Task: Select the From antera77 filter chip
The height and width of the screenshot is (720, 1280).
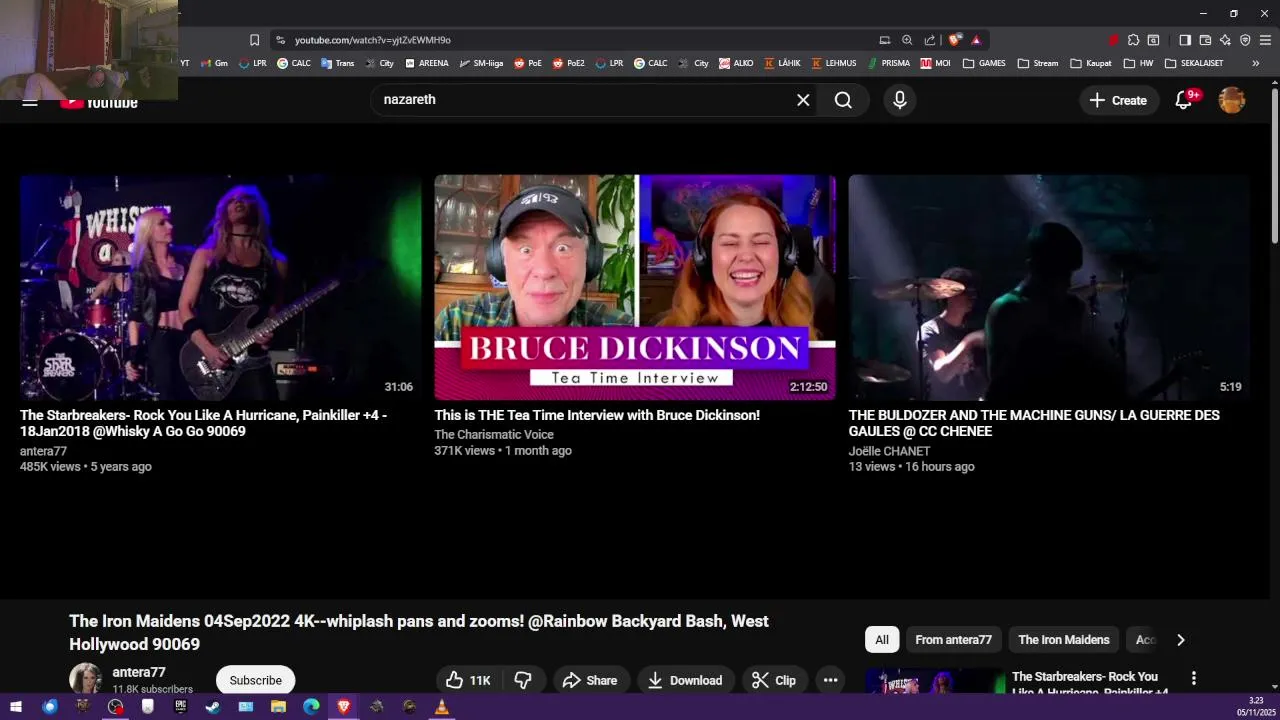Action: tap(953, 640)
